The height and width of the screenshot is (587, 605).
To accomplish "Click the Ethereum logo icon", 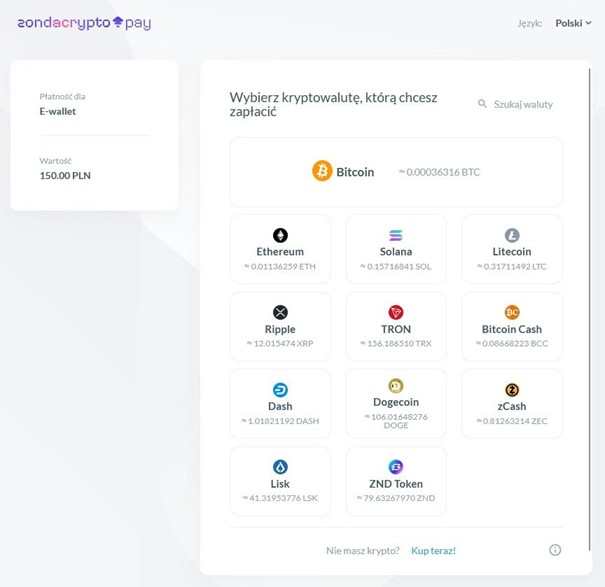I will (280, 236).
